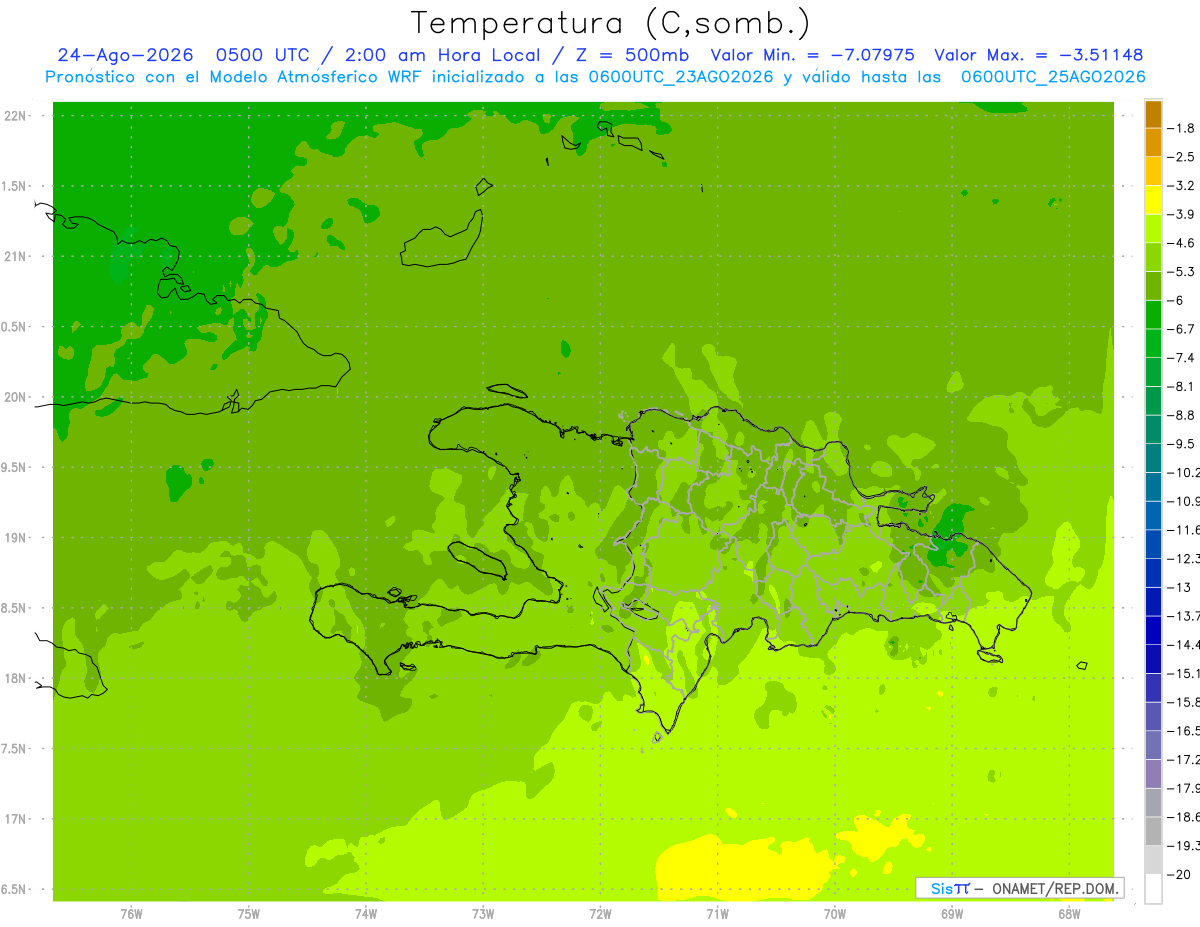Click the "75W" longitude axis label
The width and height of the screenshot is (1200, 927).
pos(249,914)
